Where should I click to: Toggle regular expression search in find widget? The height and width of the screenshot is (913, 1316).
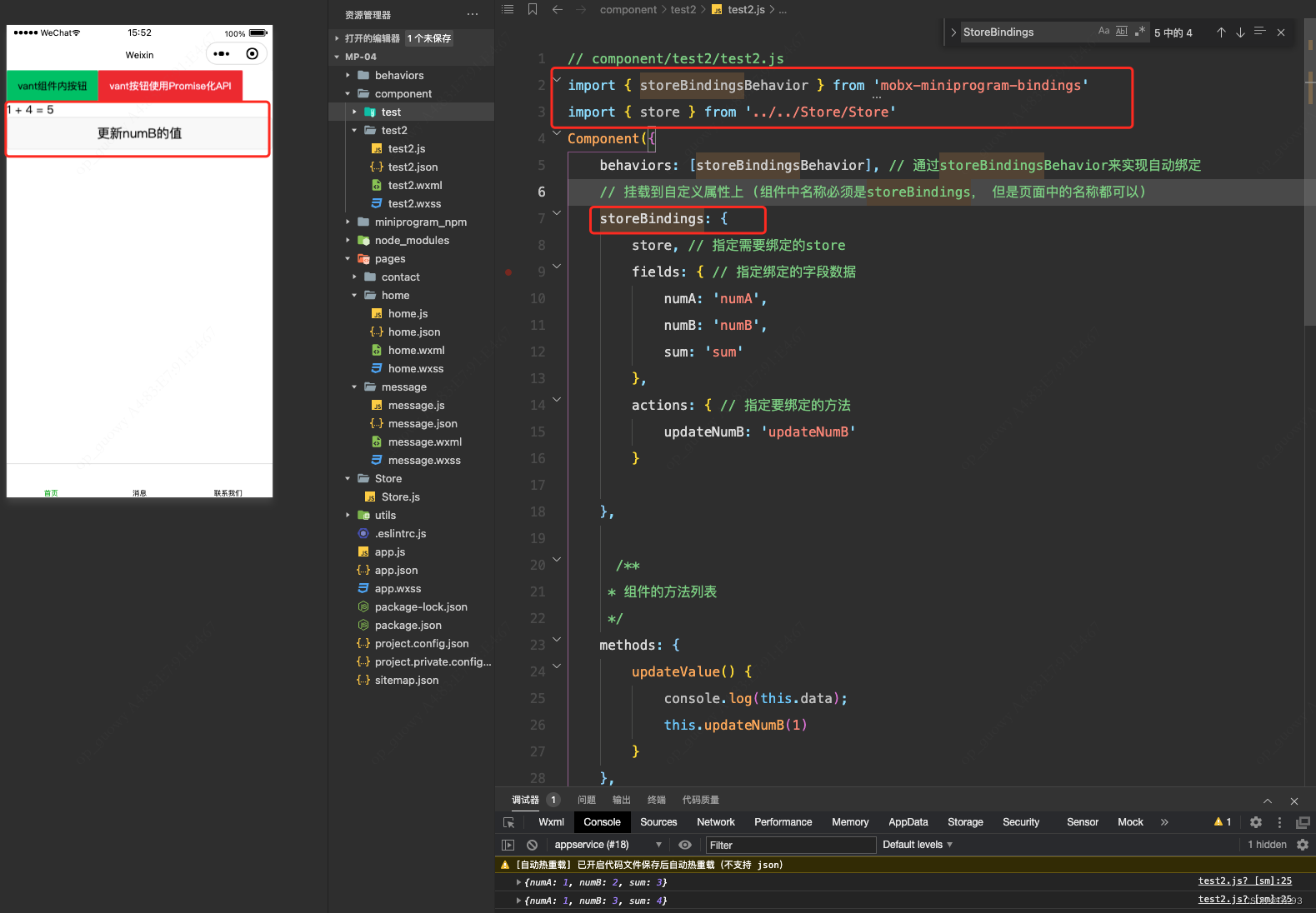point(1140,31)
